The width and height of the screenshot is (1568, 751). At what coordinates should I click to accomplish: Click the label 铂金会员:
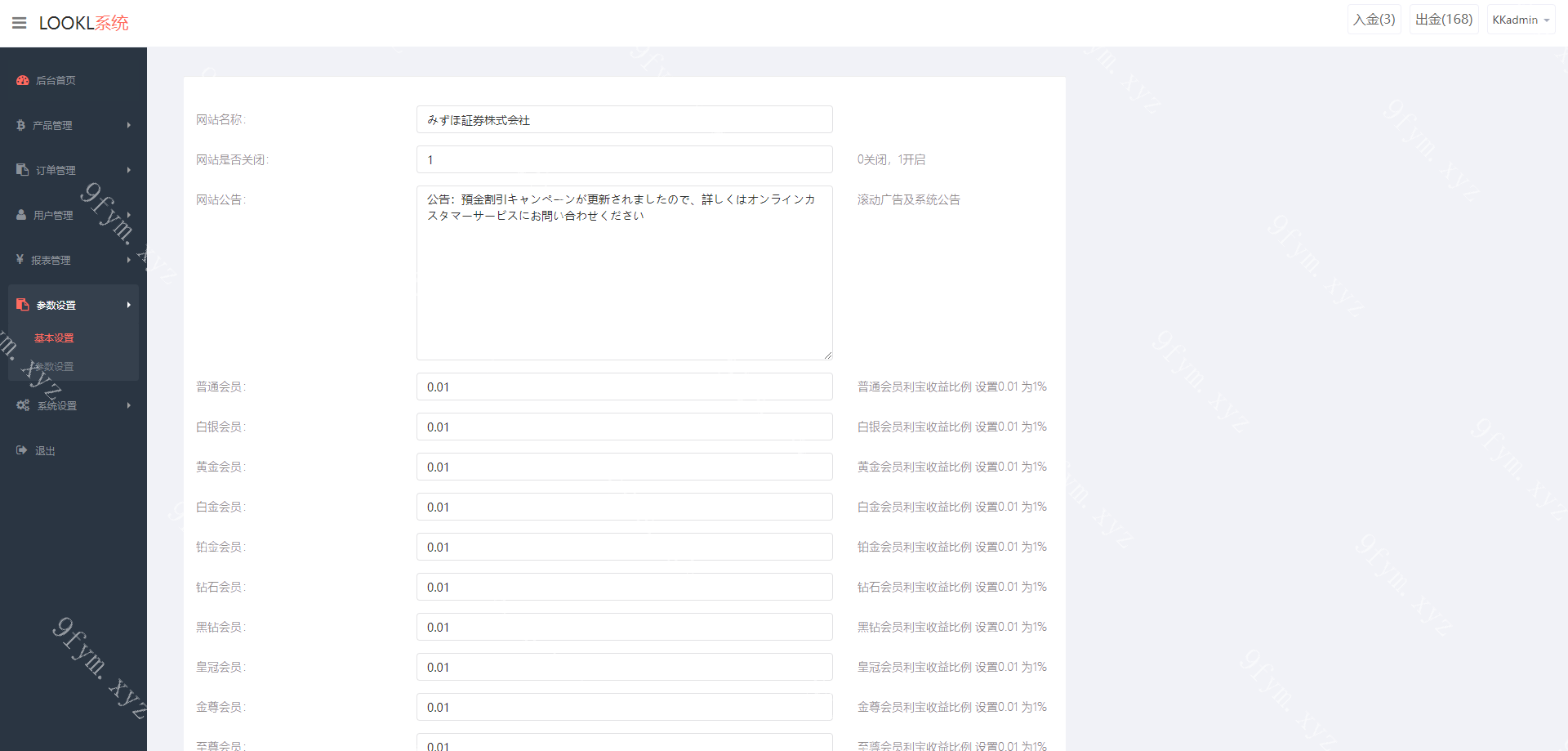click(x=220, y=547)
